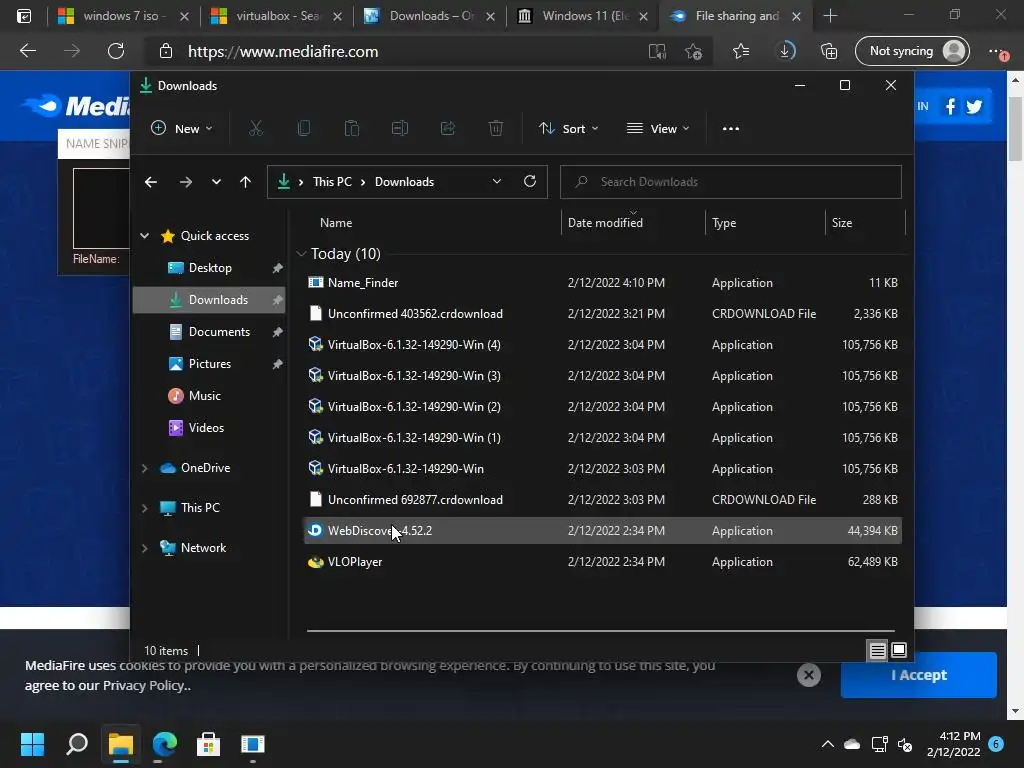Screen dimensions: 1024x768
Task: Refresh the Downloads folder listing
Action: click(x=530, y=182)
